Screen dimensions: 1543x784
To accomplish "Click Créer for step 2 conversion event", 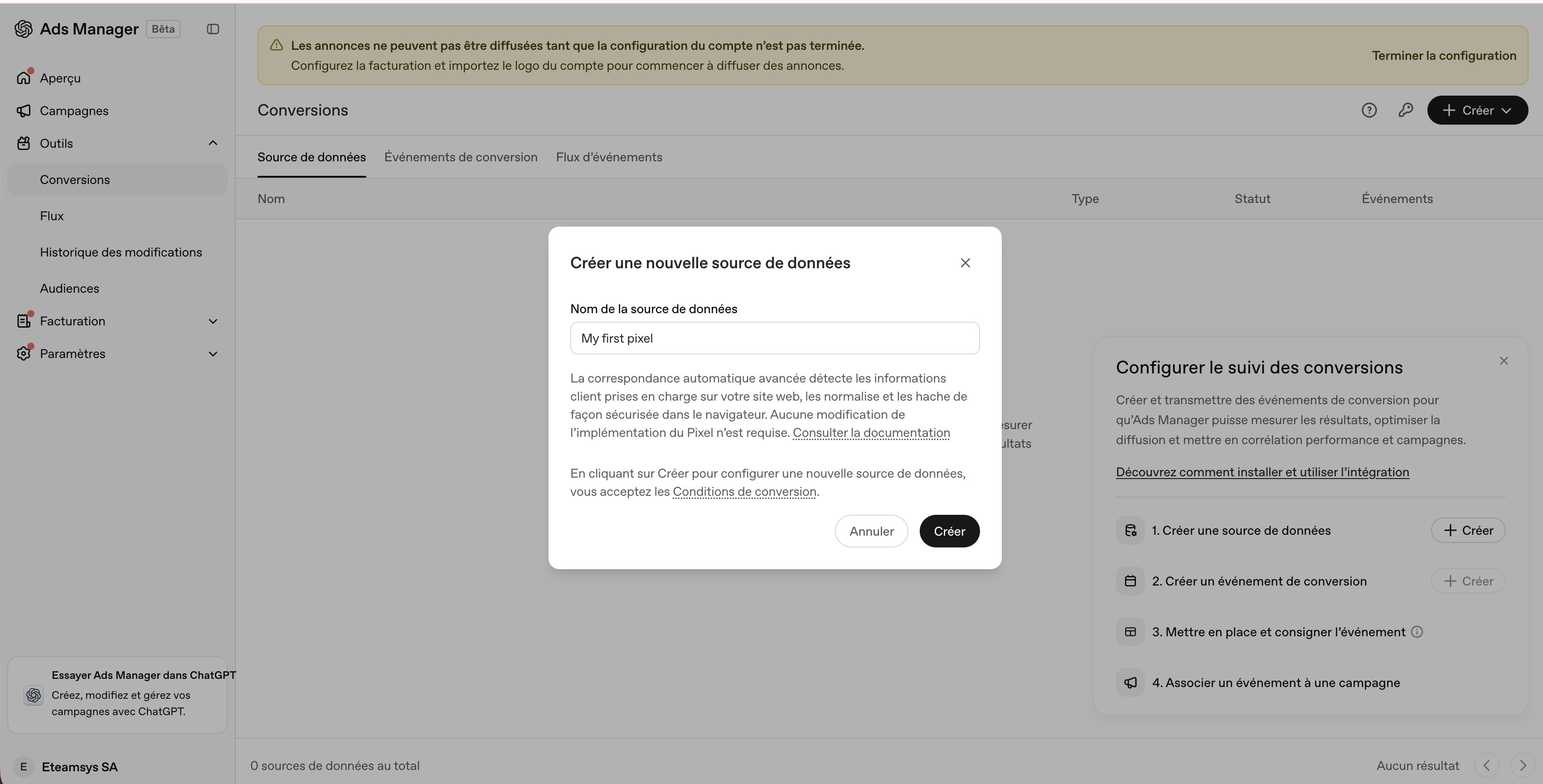I will point(1468,581).
